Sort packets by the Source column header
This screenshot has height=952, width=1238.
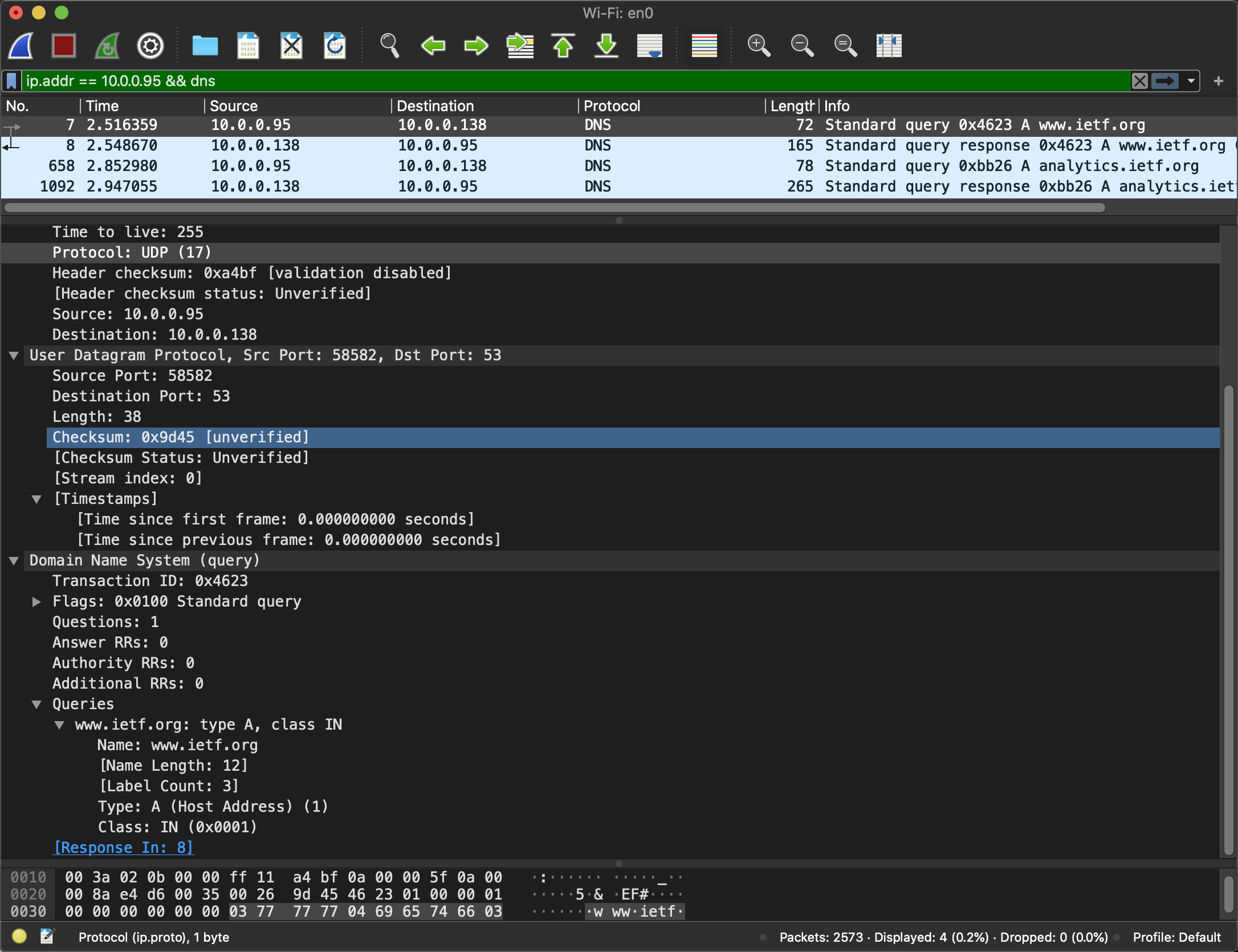pyautogui.click(x=234, y=106)
